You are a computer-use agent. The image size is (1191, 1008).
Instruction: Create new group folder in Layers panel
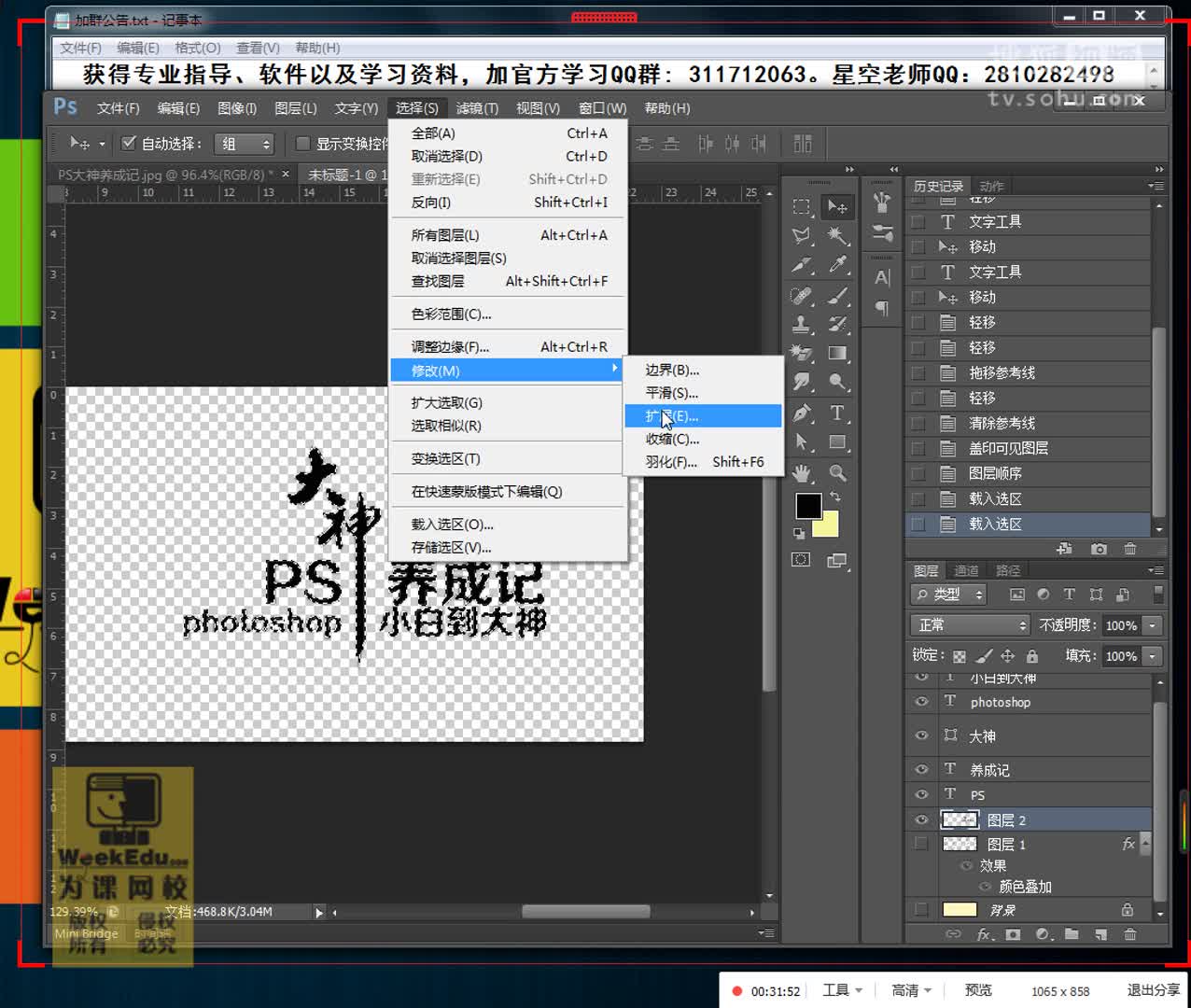point(1072,933)
